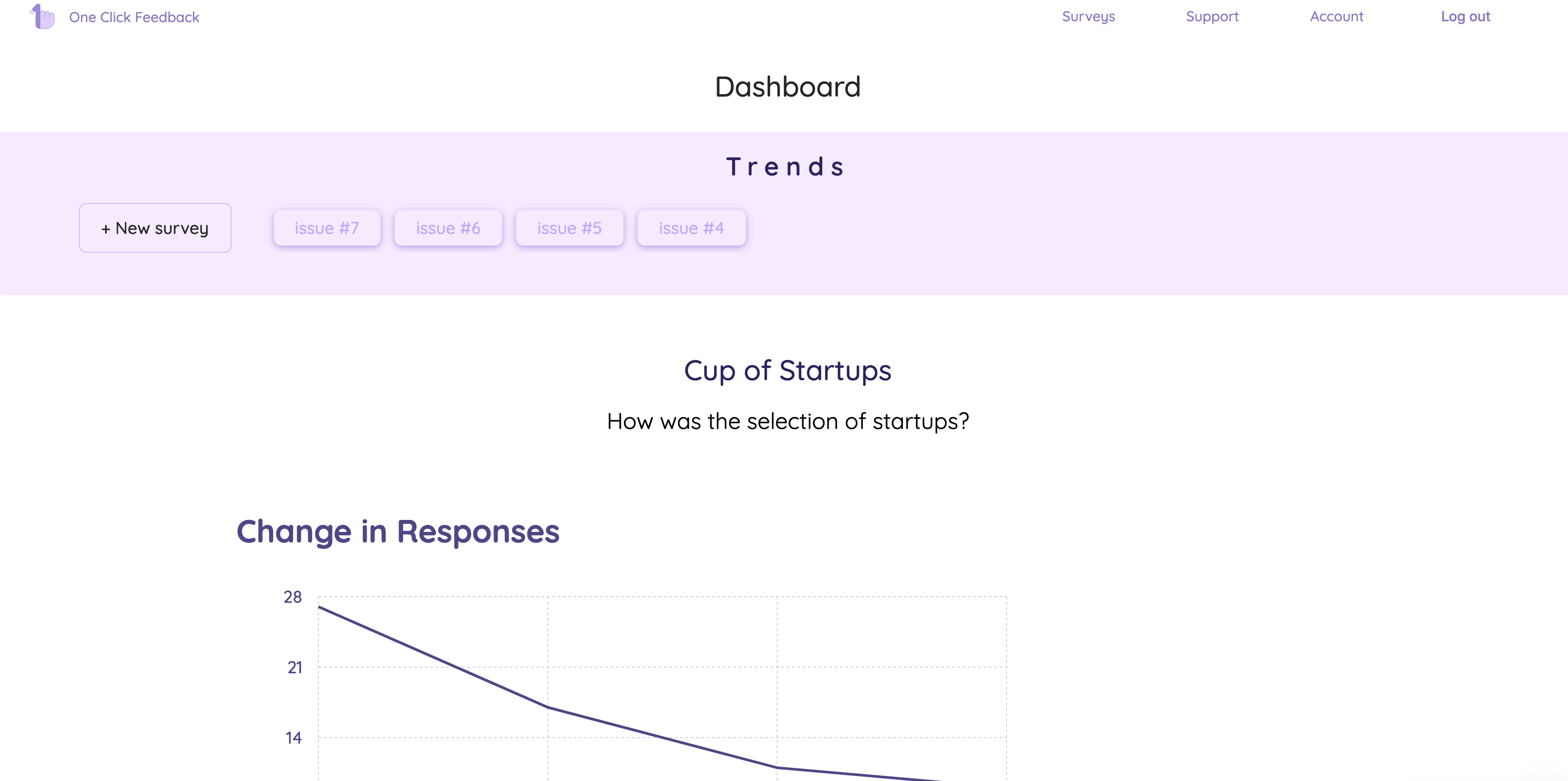
Task: Click the 21 label on the chart axis
Action: pos(294,668)
